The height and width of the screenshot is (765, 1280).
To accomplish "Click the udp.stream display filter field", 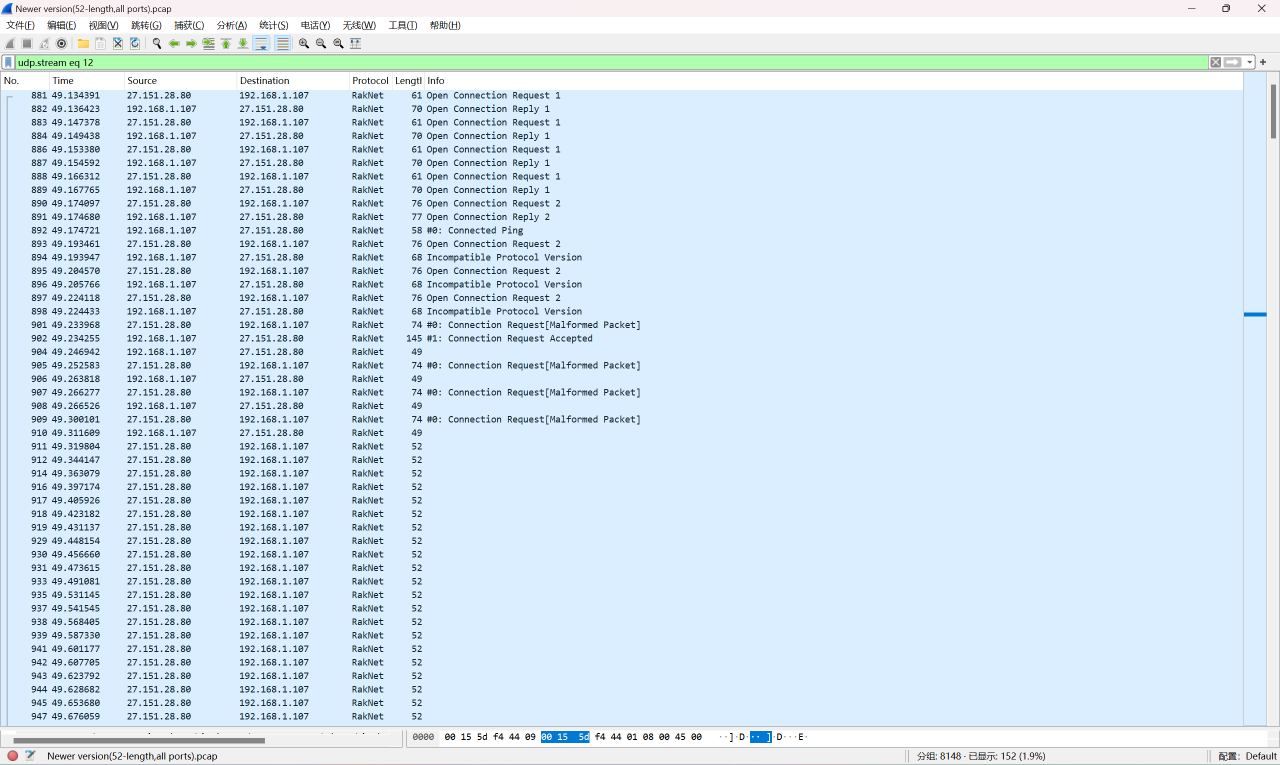I will 600,62.
